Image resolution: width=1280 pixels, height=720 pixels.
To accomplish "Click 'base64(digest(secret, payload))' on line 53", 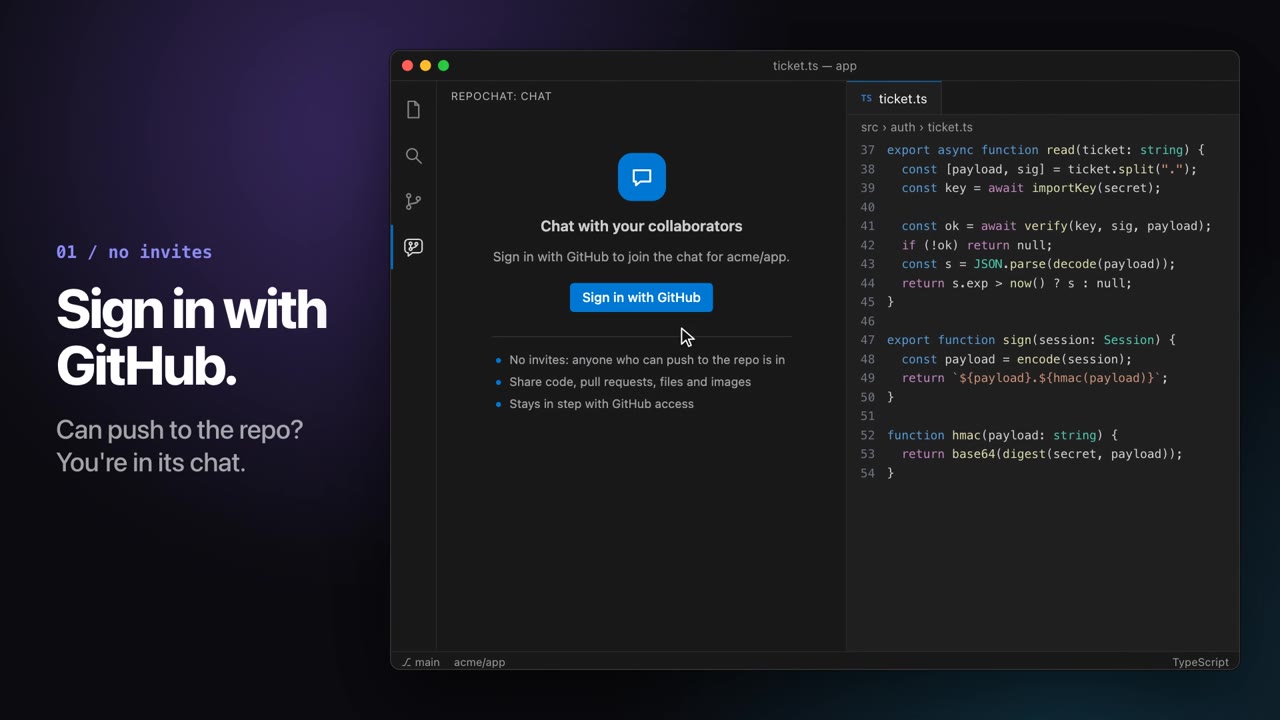I will [x=1064, y=454].
